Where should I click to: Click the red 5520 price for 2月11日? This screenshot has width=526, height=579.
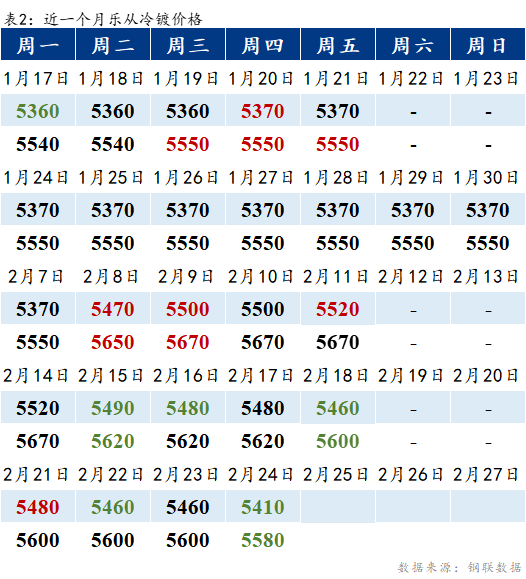coord(338,309)
